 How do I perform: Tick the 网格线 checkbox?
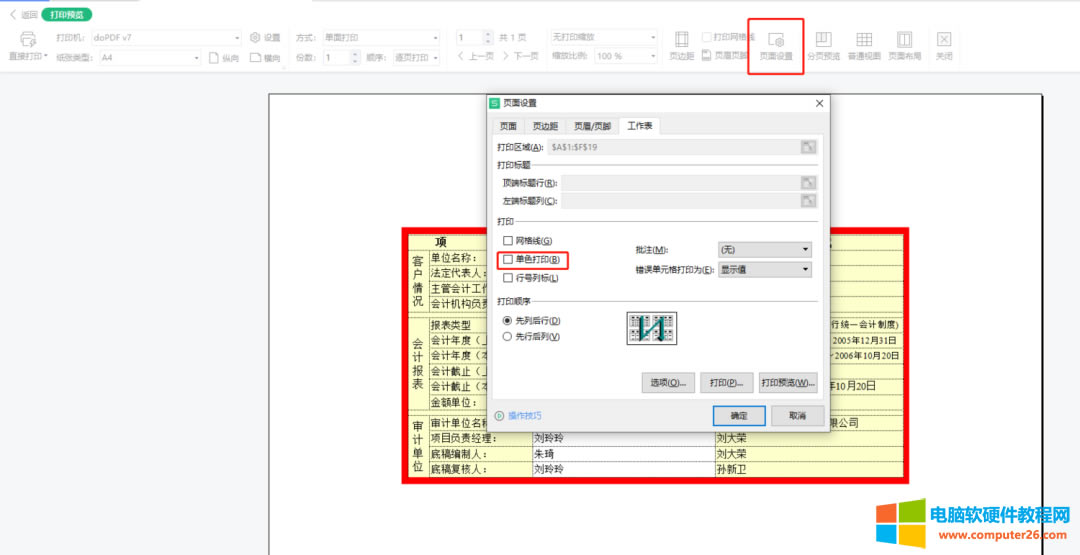click(x=508, y=241)
